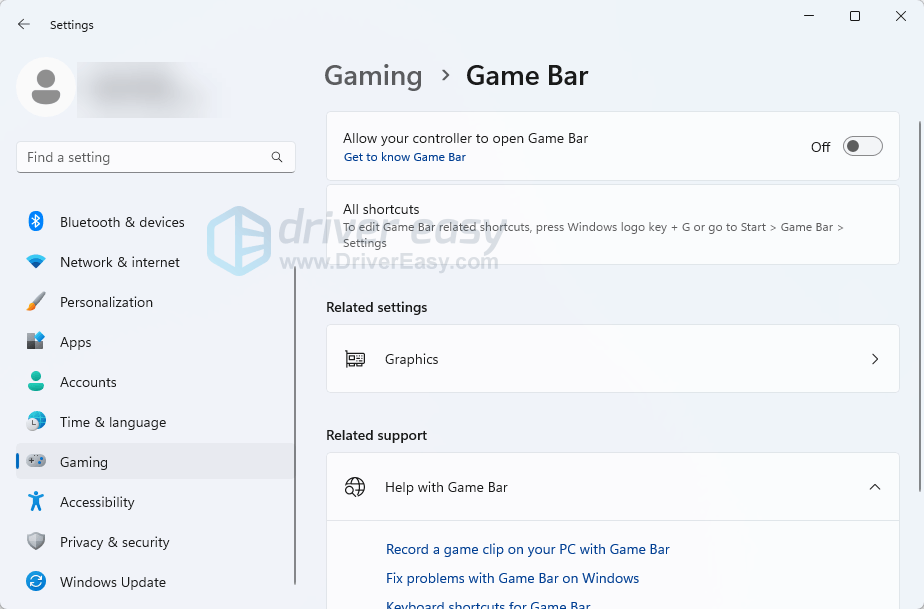The image size is (924, 609).
Task: Go back to Gaming breadcrumb
Action: click(373, 76)
